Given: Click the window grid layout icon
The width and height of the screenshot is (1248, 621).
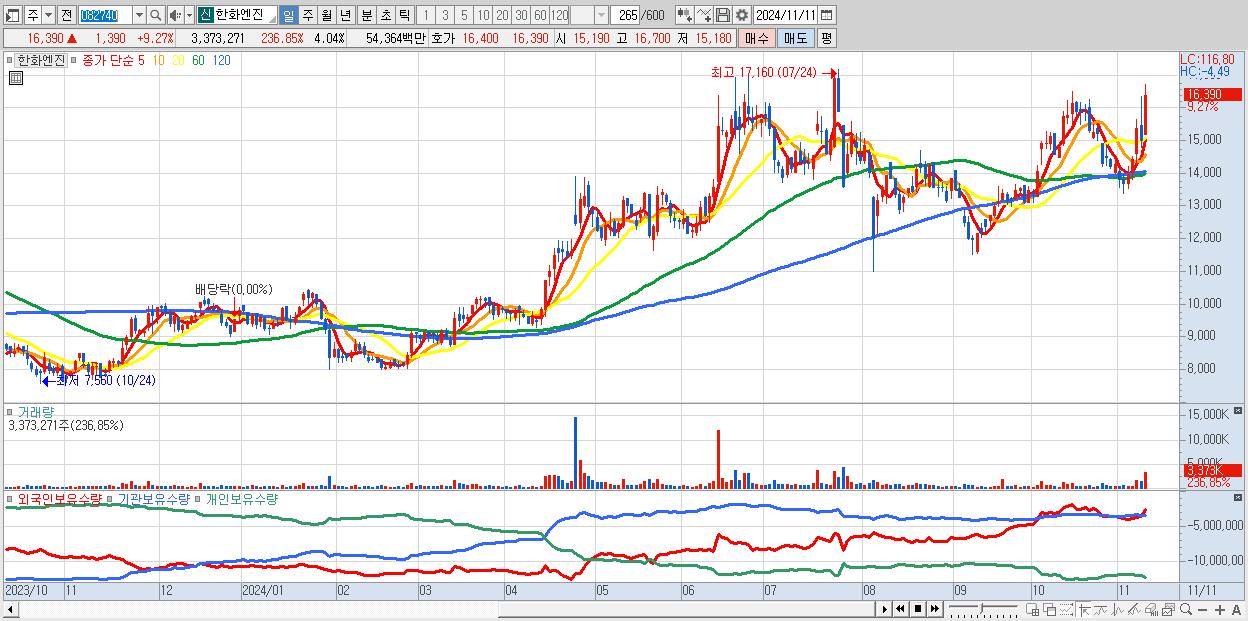Looking at the screenshot, I should pos(1032,610).
